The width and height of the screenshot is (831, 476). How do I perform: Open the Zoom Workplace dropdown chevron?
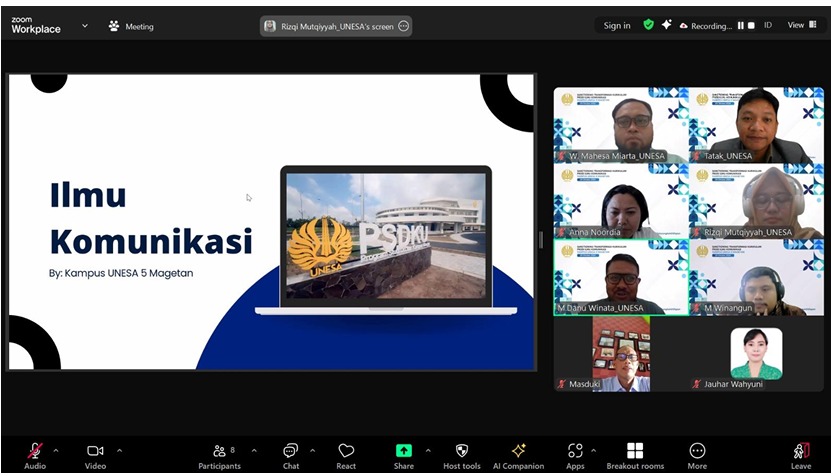coord(85,26)
